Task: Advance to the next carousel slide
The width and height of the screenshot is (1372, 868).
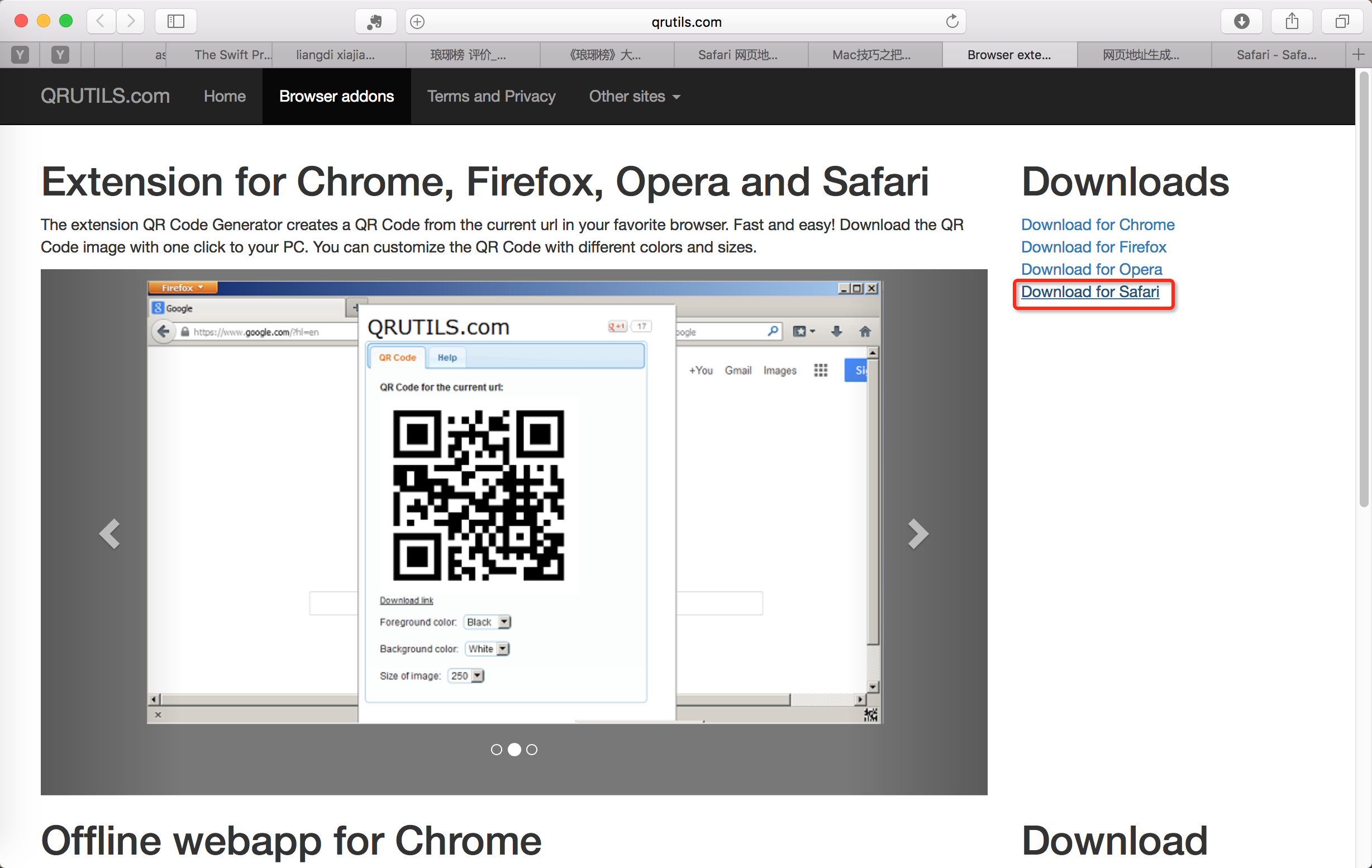Action: point(917,533)
